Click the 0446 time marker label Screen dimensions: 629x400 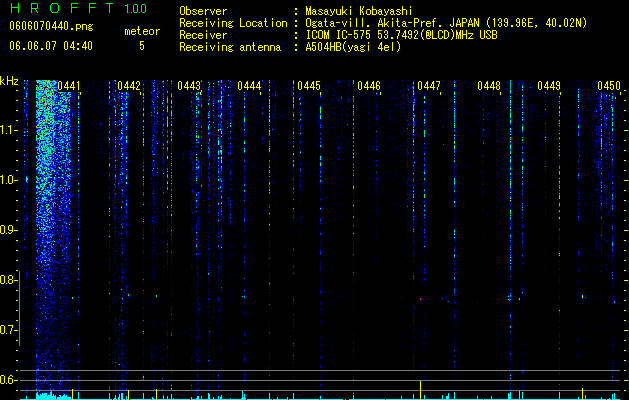(x=369, y=86)
